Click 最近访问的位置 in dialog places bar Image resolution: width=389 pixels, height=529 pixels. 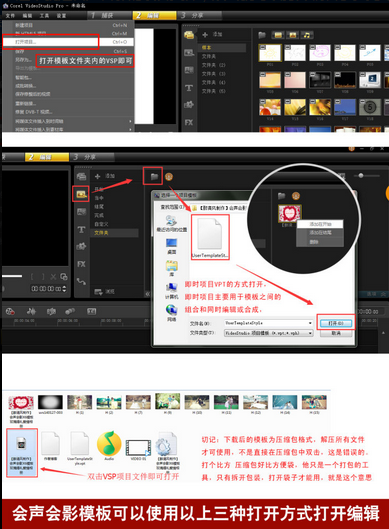click(171, 224)
